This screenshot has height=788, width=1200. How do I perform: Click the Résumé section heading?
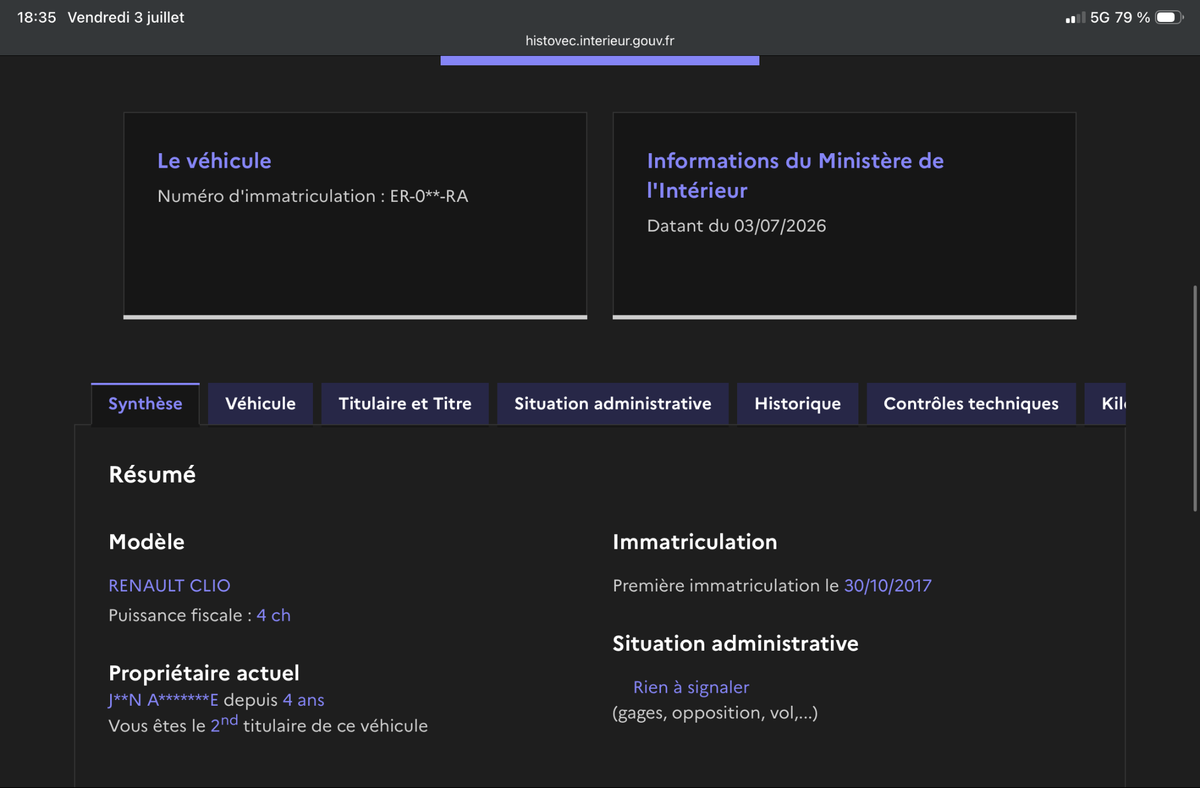tap(152, 475)
